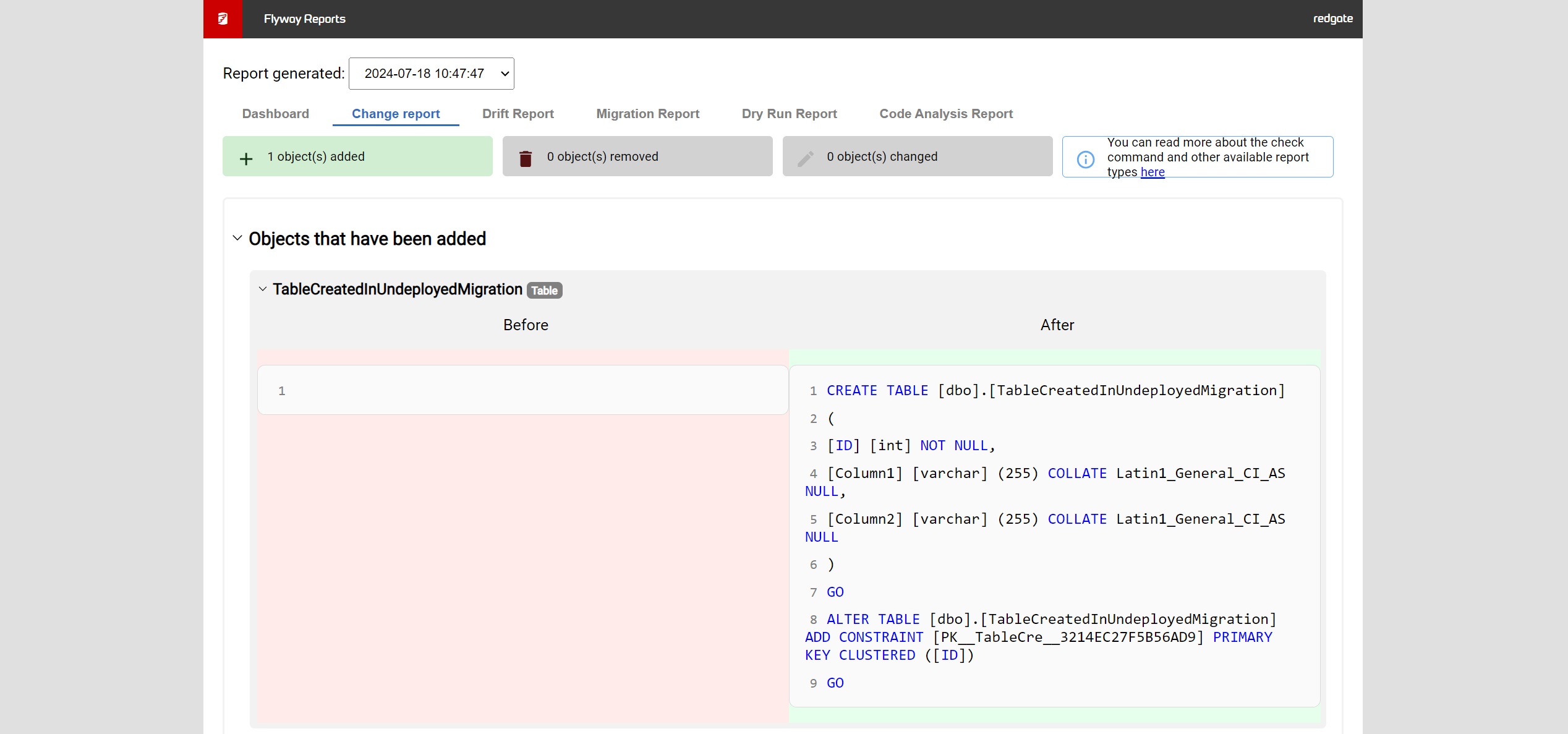This screenshot has width=1568, height=734.
Task: Click the red Flyway logo icon
Action: 223,19
